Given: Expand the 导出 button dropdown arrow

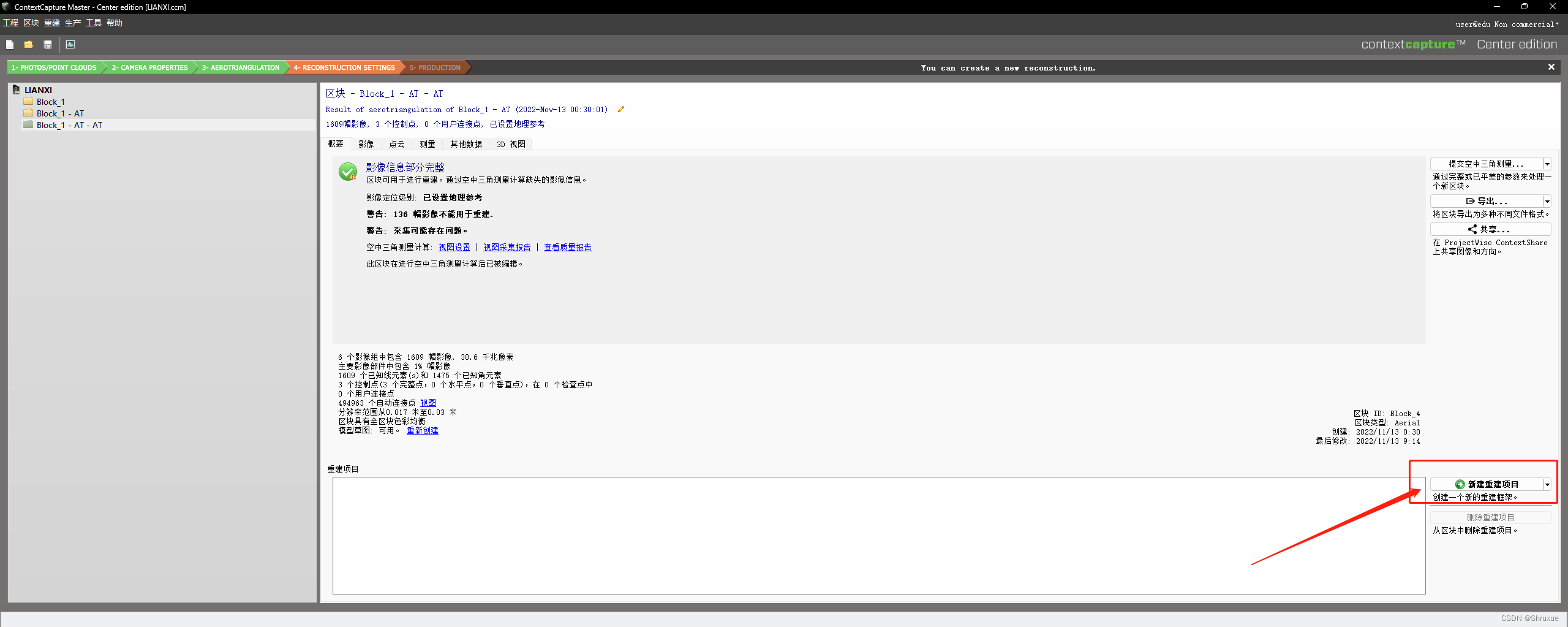Looking at the screenshot, I should (x=1547, y=200).
